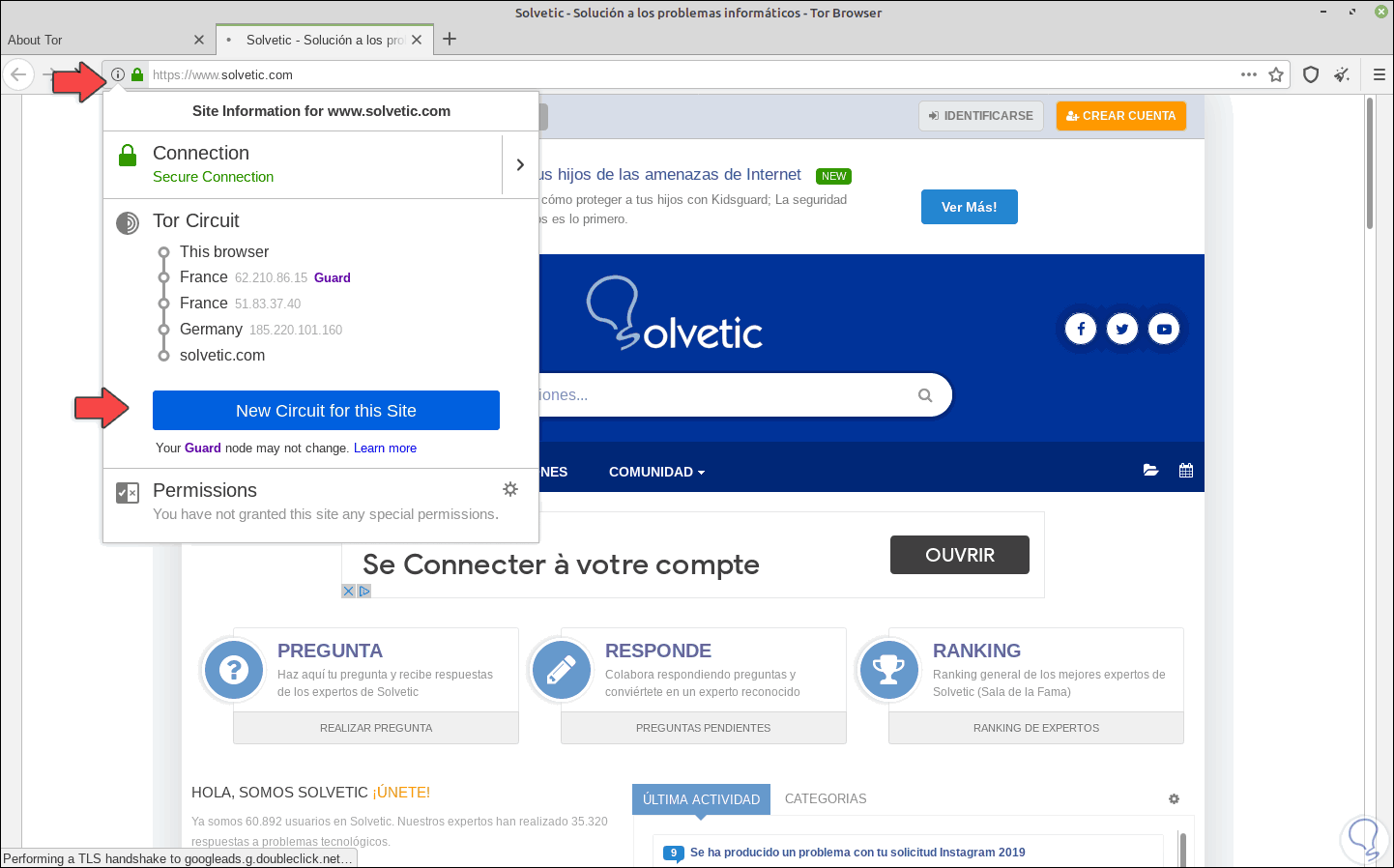1394x868 pixels.
Task: Open the Learn more link
Action: [385, 448]
